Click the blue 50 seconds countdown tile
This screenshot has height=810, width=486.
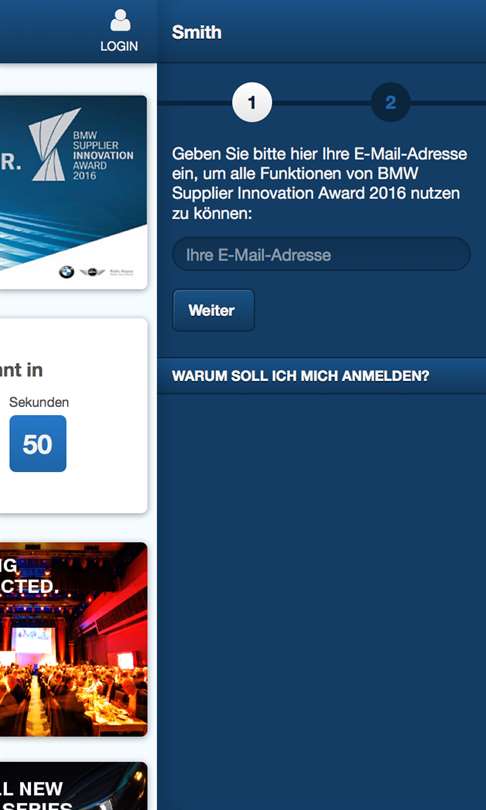pos(38,443)
